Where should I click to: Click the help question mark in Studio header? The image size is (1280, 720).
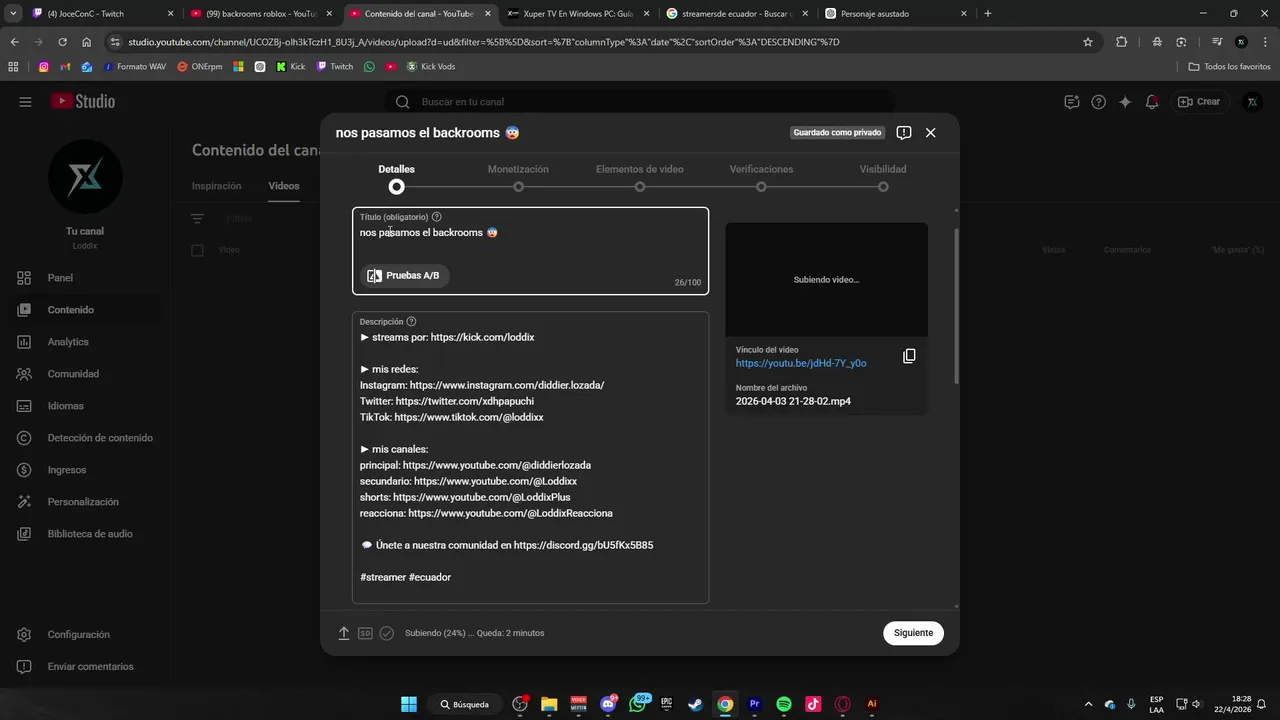(x=1099, y=102)
